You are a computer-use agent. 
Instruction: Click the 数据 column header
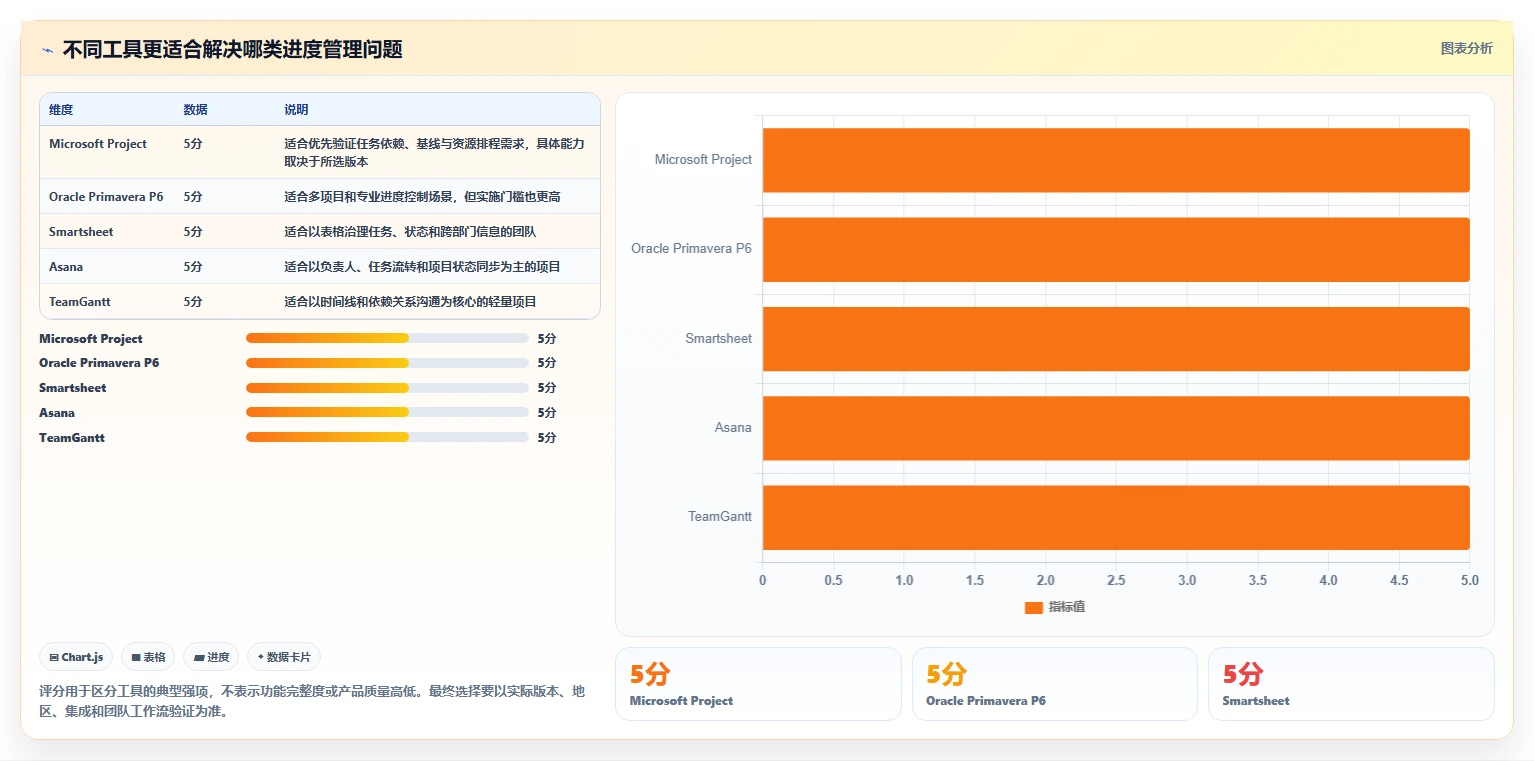tap(196, 110)
